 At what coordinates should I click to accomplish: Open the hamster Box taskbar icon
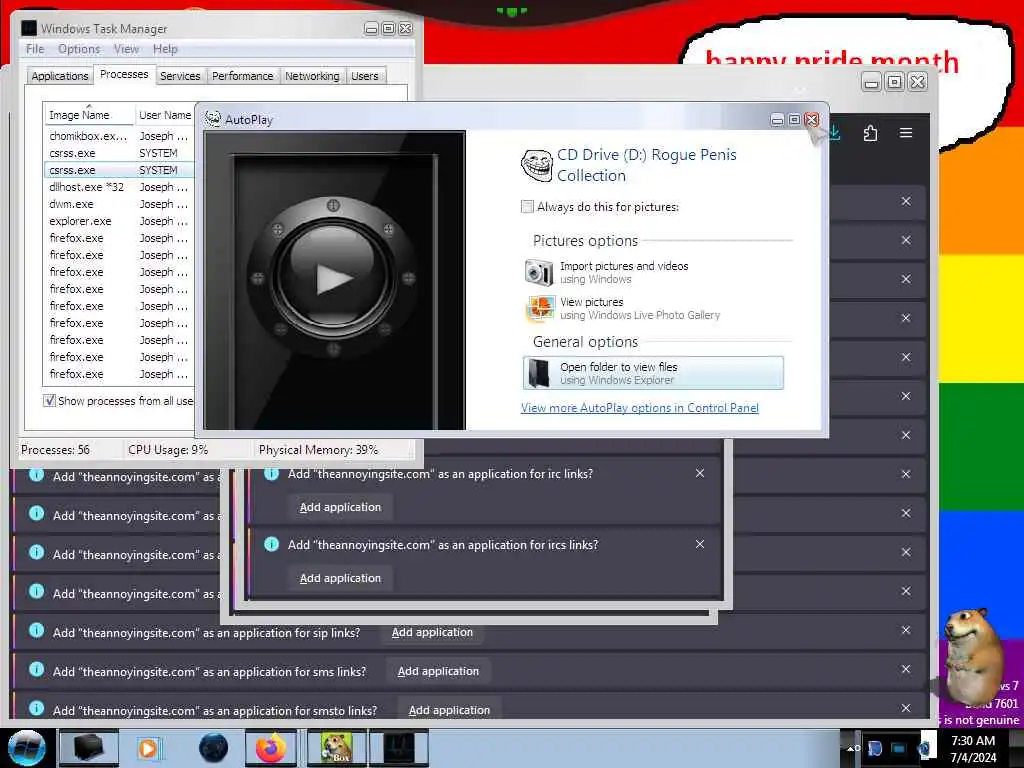point(336,748)
